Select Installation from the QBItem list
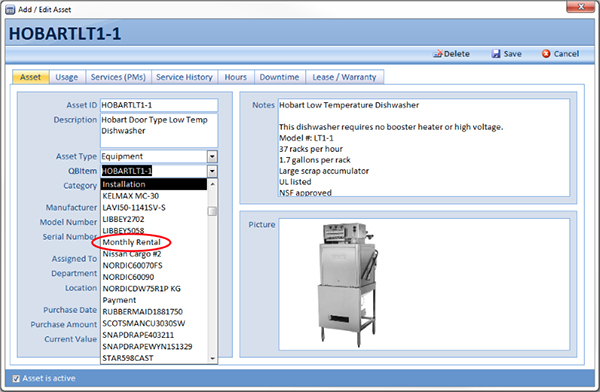Image resolution: width=600 pixels, height=392 pixels. click(154, 184)
